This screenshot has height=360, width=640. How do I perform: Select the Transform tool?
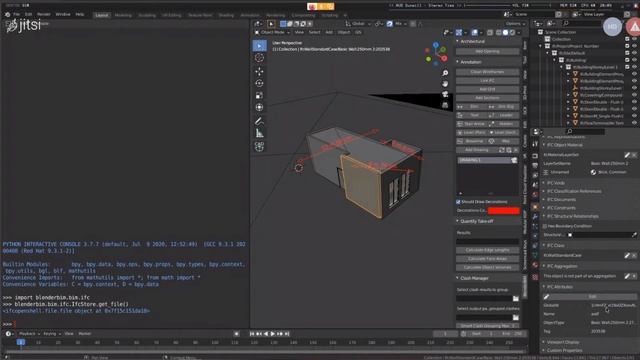259,107
